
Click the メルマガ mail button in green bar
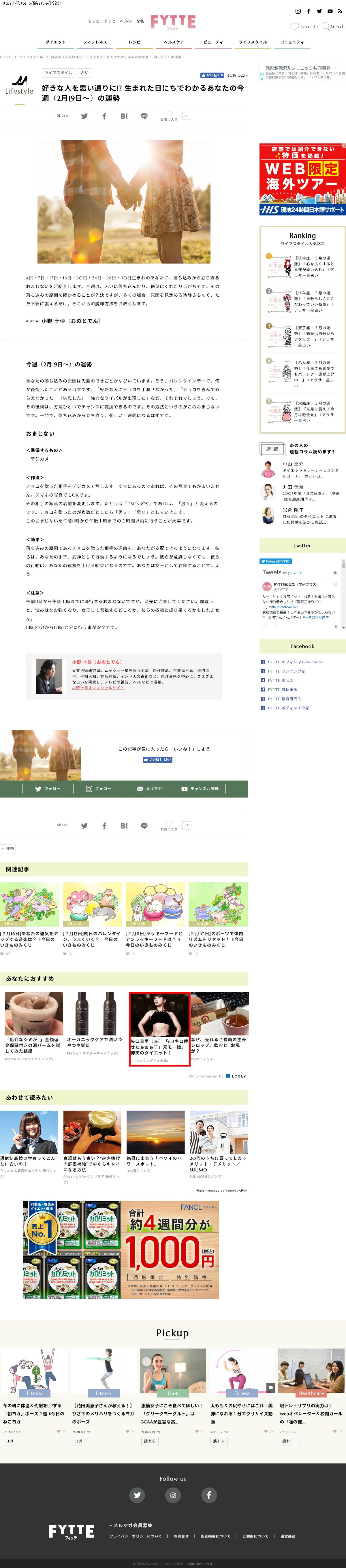point(149,788)
